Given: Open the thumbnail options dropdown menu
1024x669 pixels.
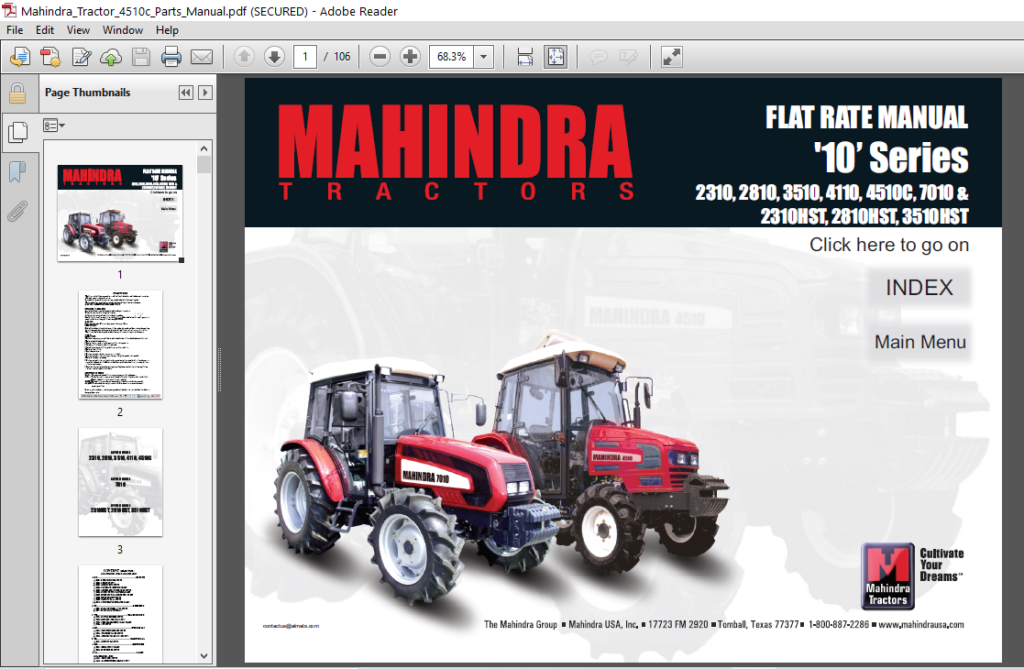Looking at the screenshot, I should coord(54,125).
